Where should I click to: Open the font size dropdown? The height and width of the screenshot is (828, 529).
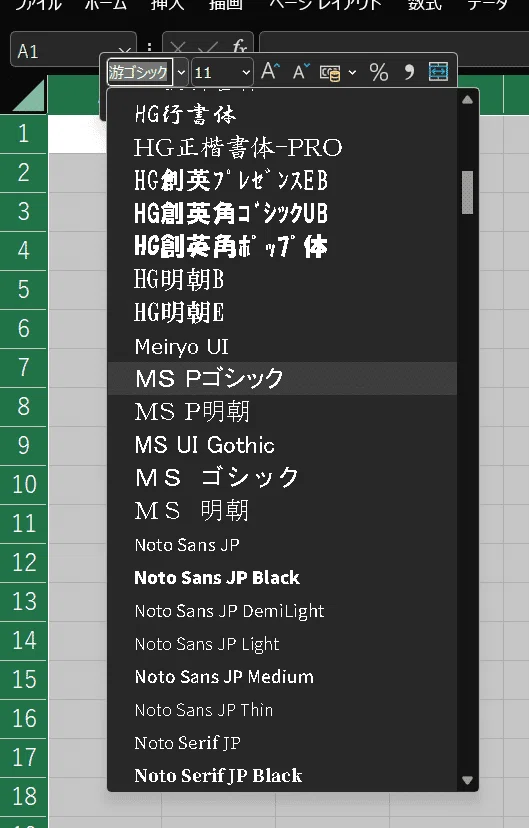point(246,72)
